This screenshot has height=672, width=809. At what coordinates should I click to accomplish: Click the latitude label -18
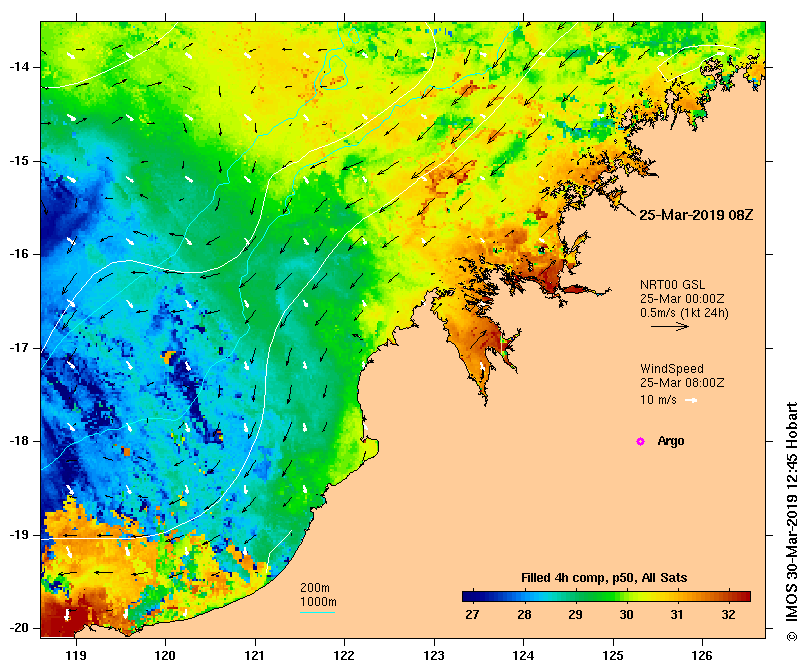pos(19,441)
